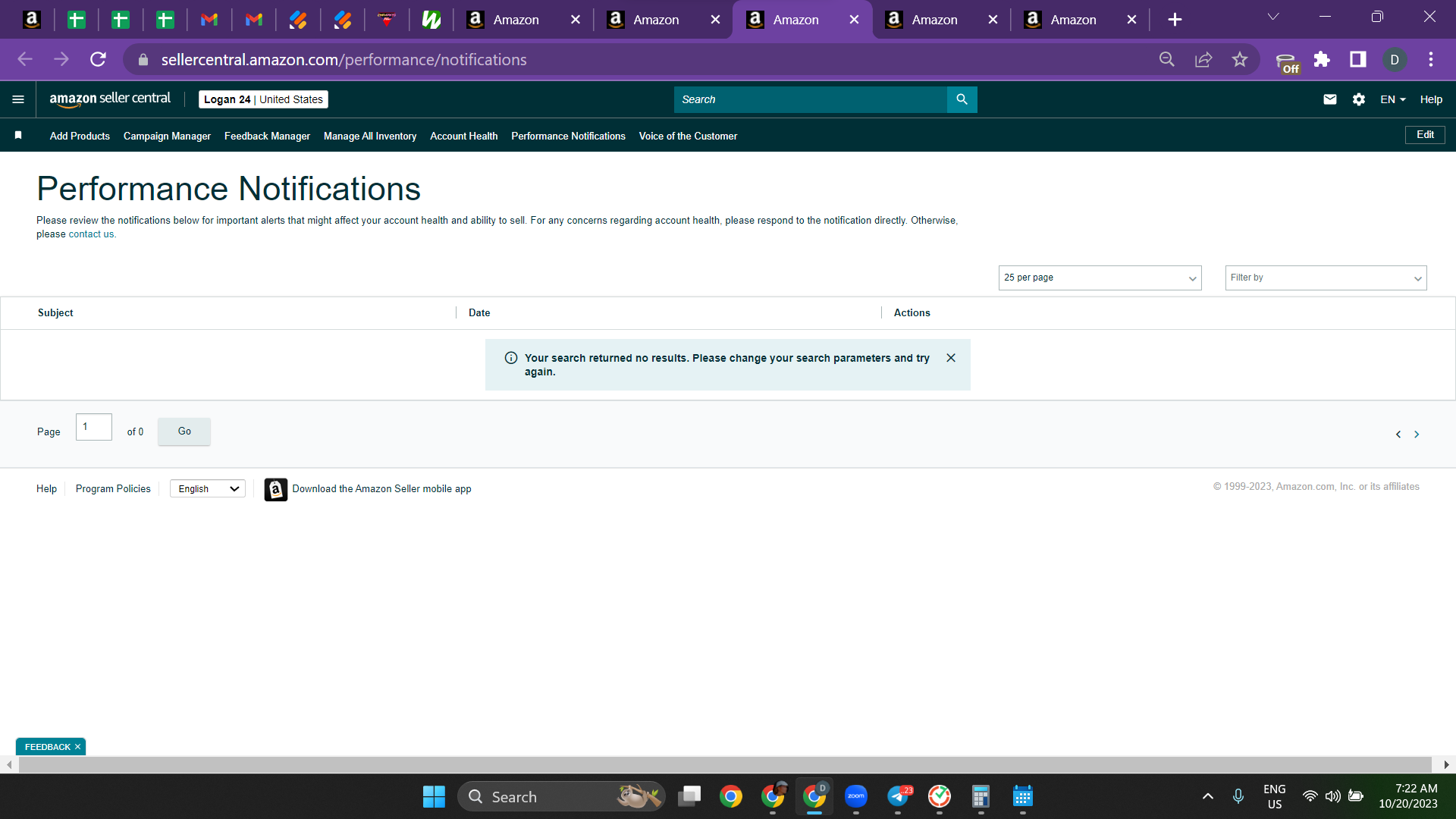Reload the page in Chrome

click(98, 59)
